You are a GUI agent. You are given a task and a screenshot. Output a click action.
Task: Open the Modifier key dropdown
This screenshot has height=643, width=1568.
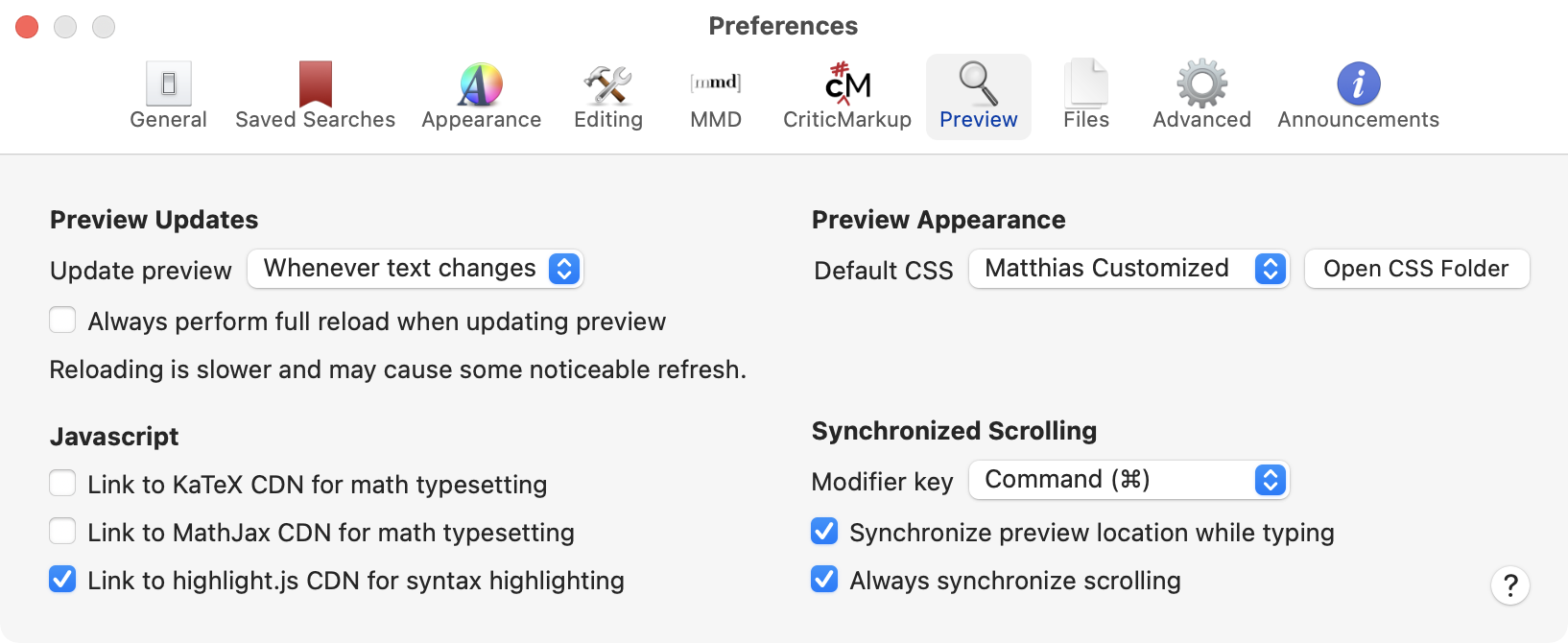pyautogui.click(x=1128, y=480)
